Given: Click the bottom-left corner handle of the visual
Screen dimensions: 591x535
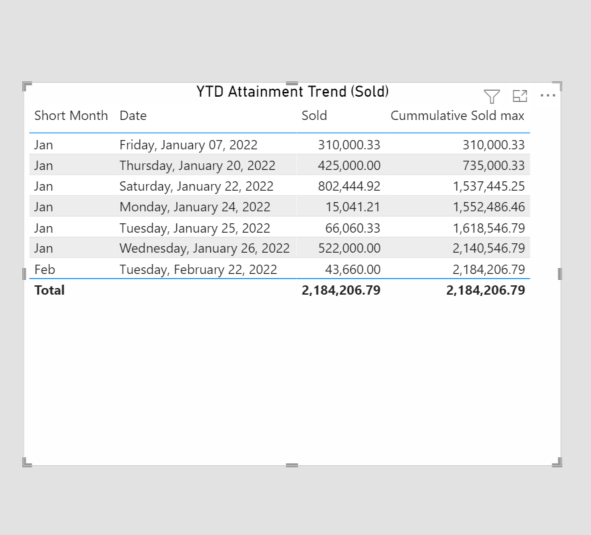Looking at the screenshot, I should coord(26,463).
